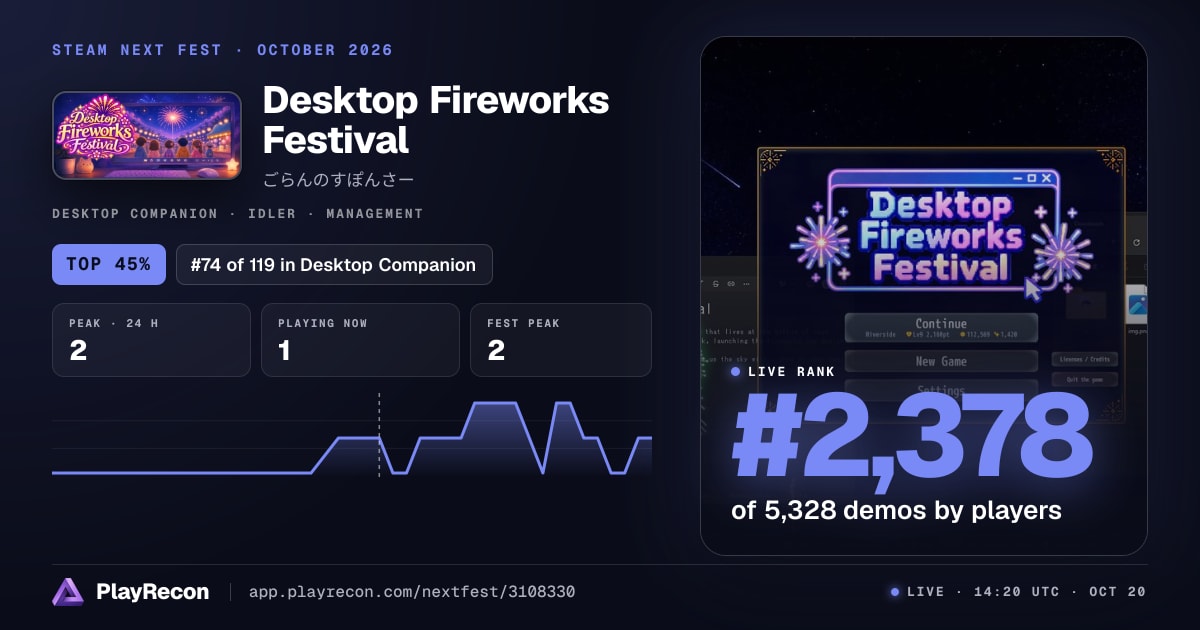
Task: Open Settings in the game menu
Action: (941, 390)
